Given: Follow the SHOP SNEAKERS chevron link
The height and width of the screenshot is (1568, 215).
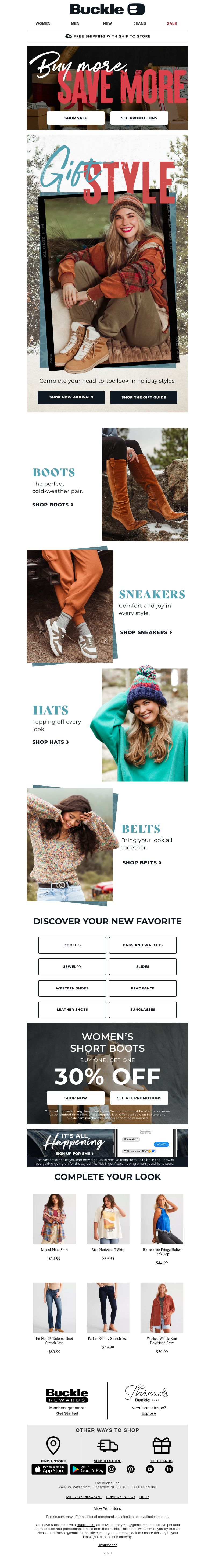Looking at the screenshot, I should [146, 632].
